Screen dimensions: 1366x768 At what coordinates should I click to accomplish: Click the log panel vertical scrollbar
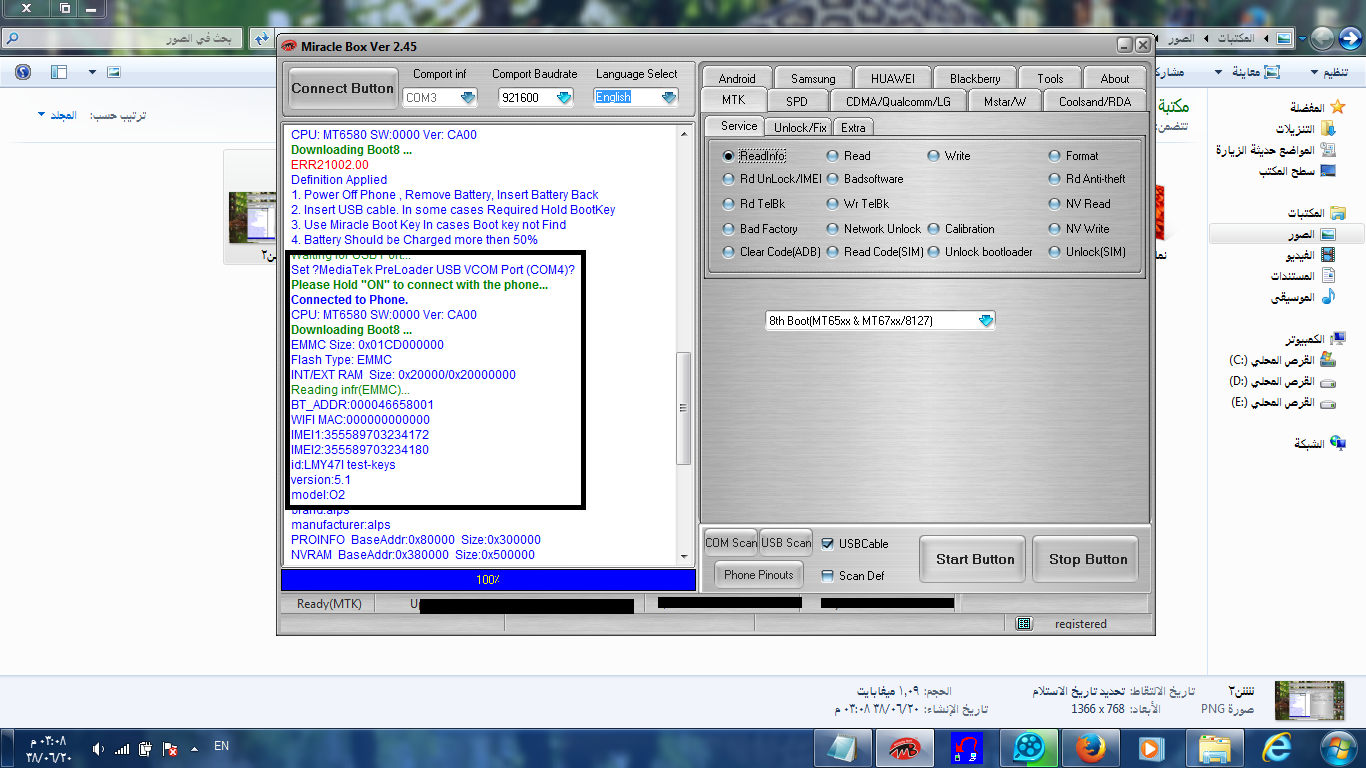(x=684, y=407)
